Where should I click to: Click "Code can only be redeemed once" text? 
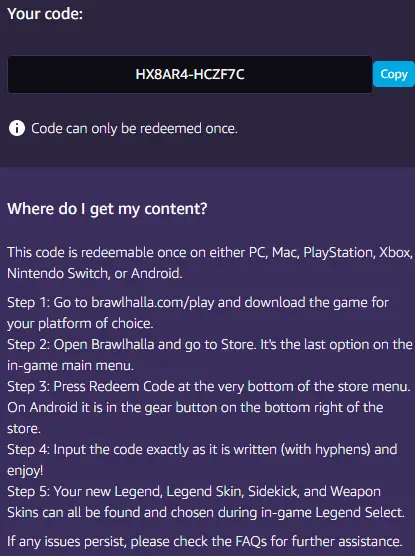tap(134, 128)
